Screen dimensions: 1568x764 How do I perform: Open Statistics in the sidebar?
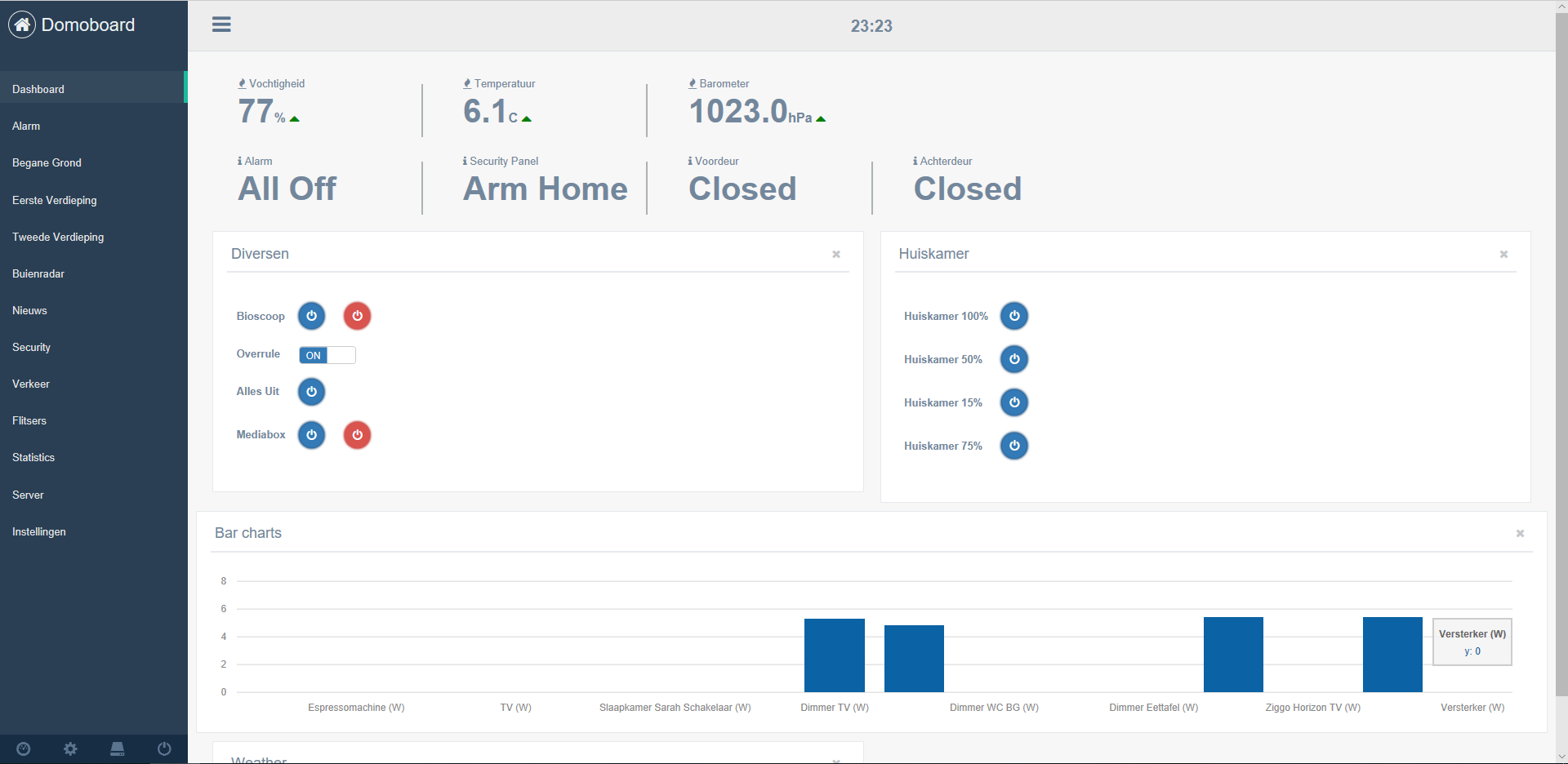click(x=94, y=457)
